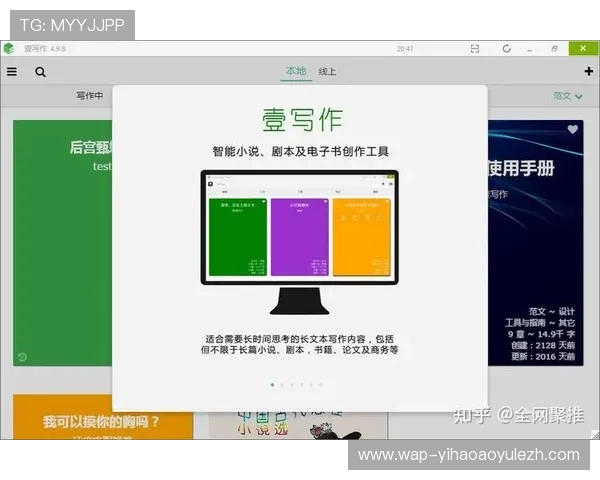Screen dimensions: 600x480
Task: Toggle heart favorite on 使用手册 card
Action: [572, 129]
